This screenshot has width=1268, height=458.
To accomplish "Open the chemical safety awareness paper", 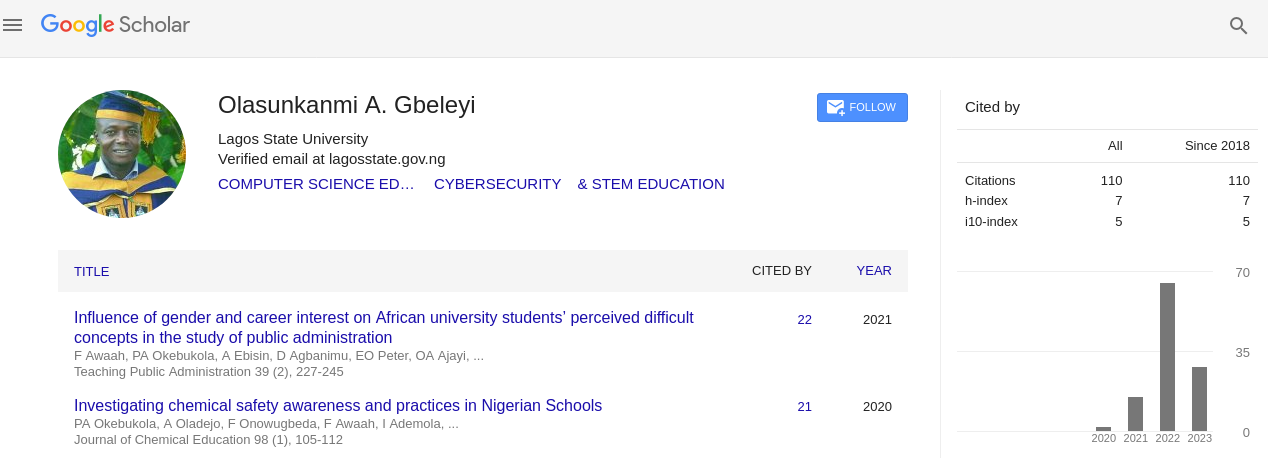I will coord(338,405).
